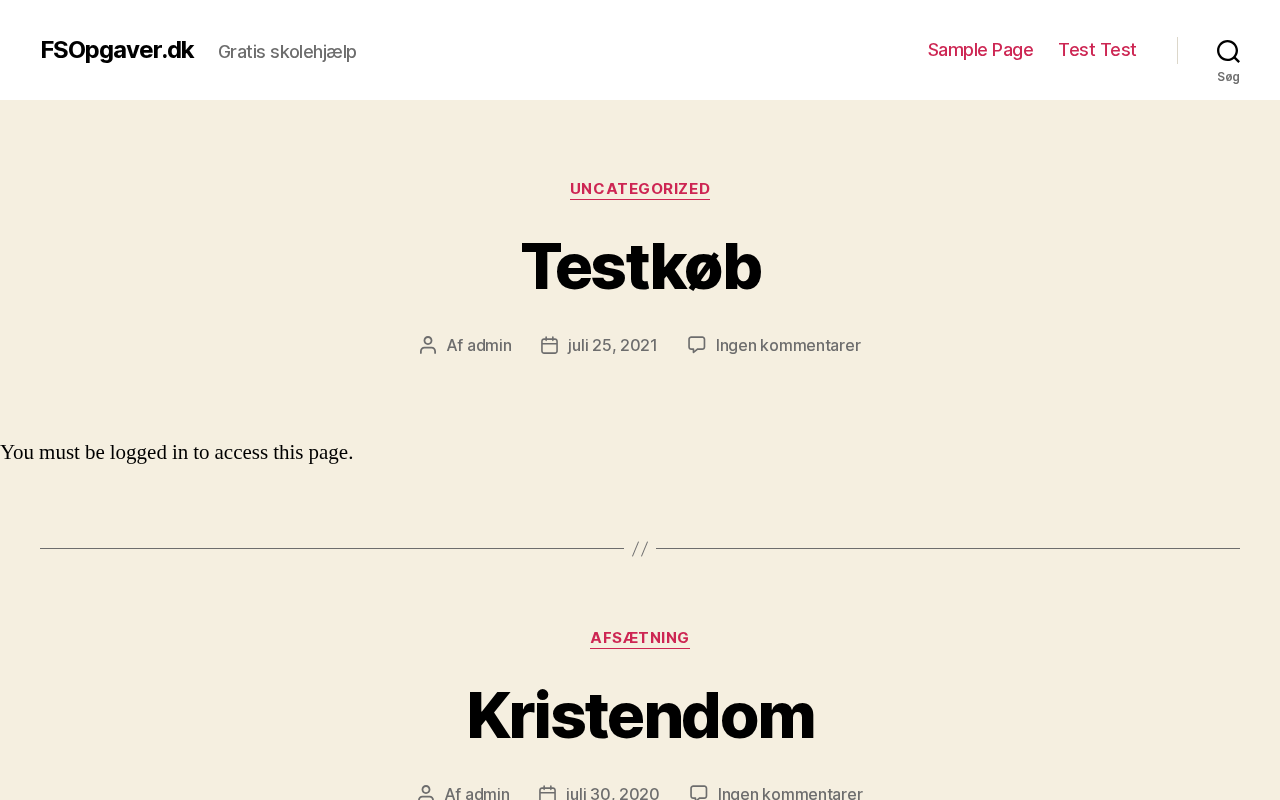
Task: Click comment bubble icon under Kristendom
Action: pyautogui.click(x=699, y=793)
